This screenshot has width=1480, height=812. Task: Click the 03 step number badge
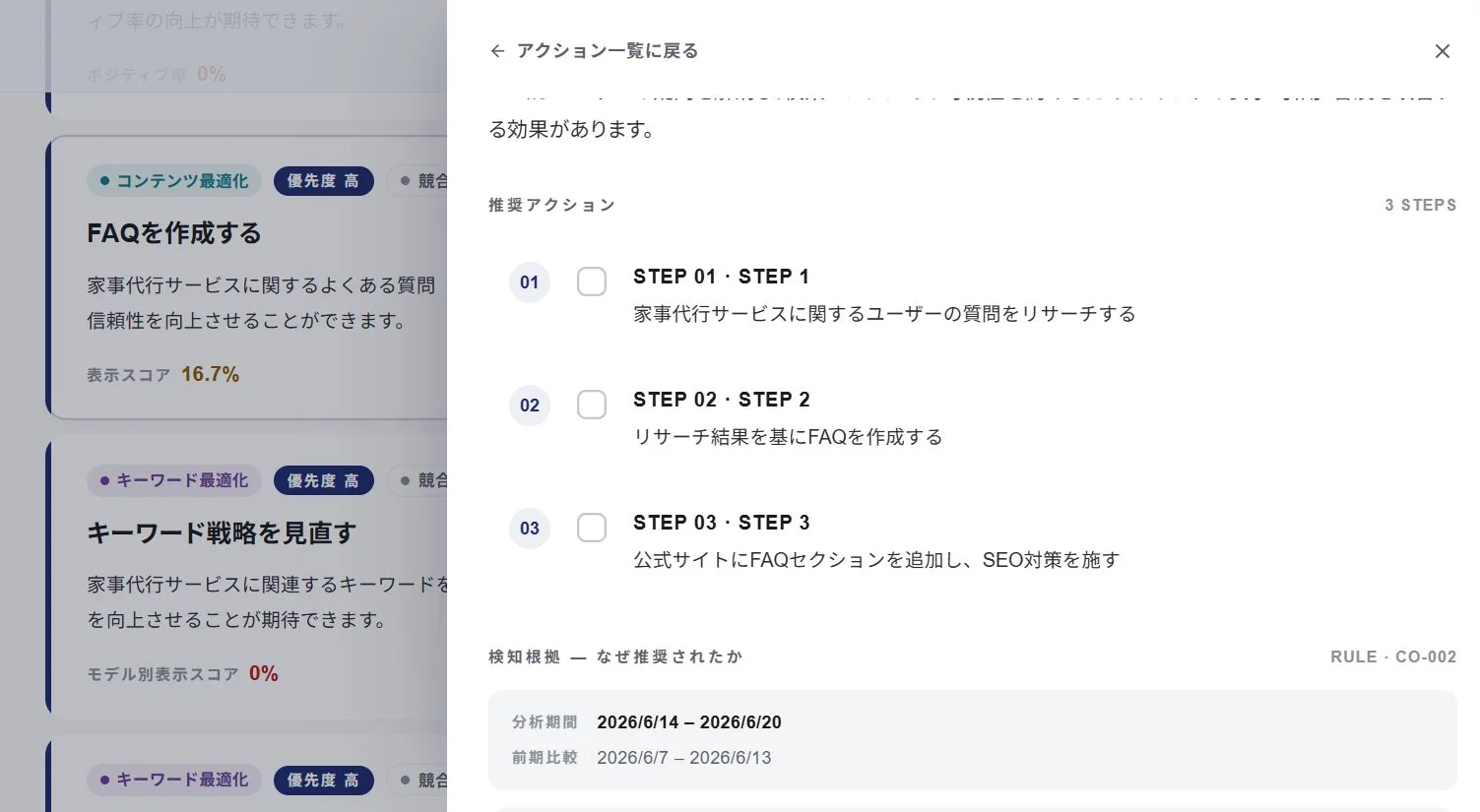530,529
